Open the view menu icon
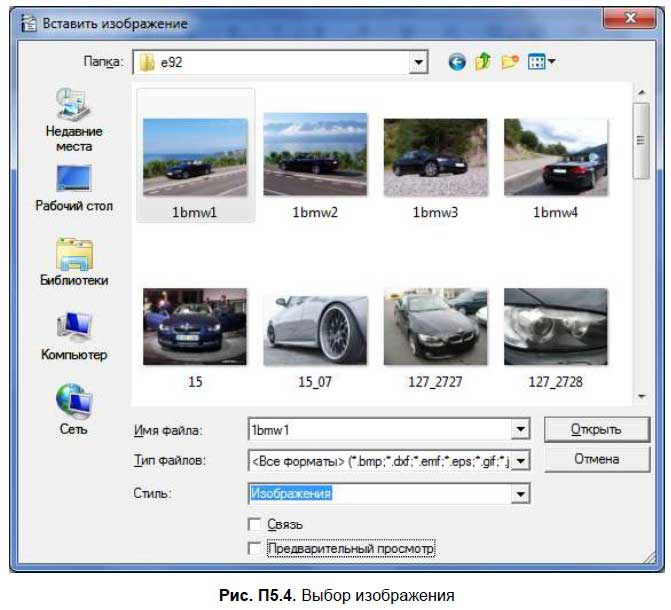This screenshot has height=610, width=671. click(x=541, y=62)
